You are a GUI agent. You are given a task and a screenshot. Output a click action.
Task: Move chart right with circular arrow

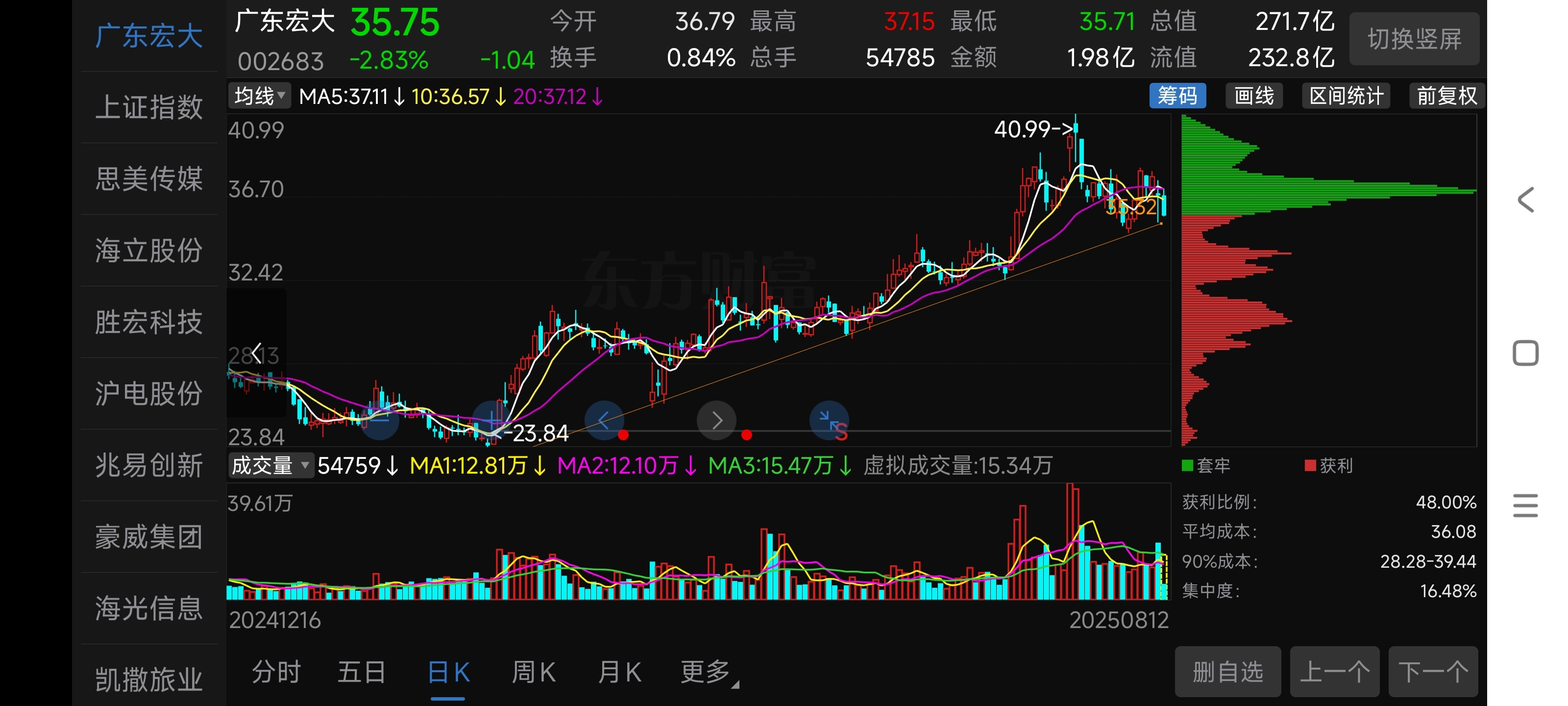pos(716,420)
